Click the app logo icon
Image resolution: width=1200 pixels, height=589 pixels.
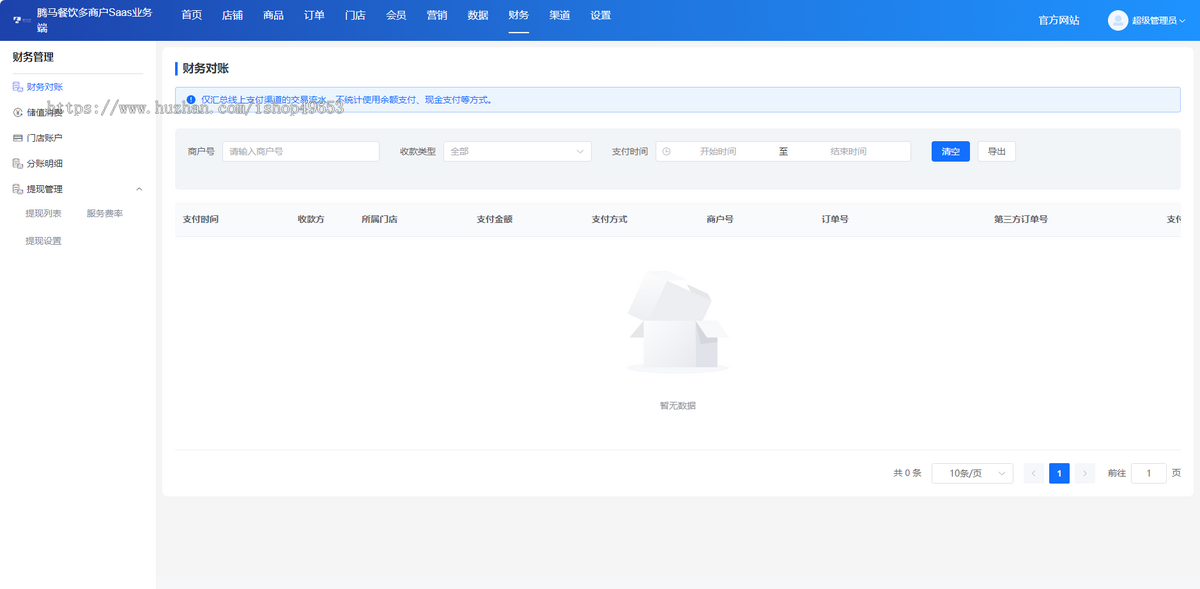tap(20, 20)
